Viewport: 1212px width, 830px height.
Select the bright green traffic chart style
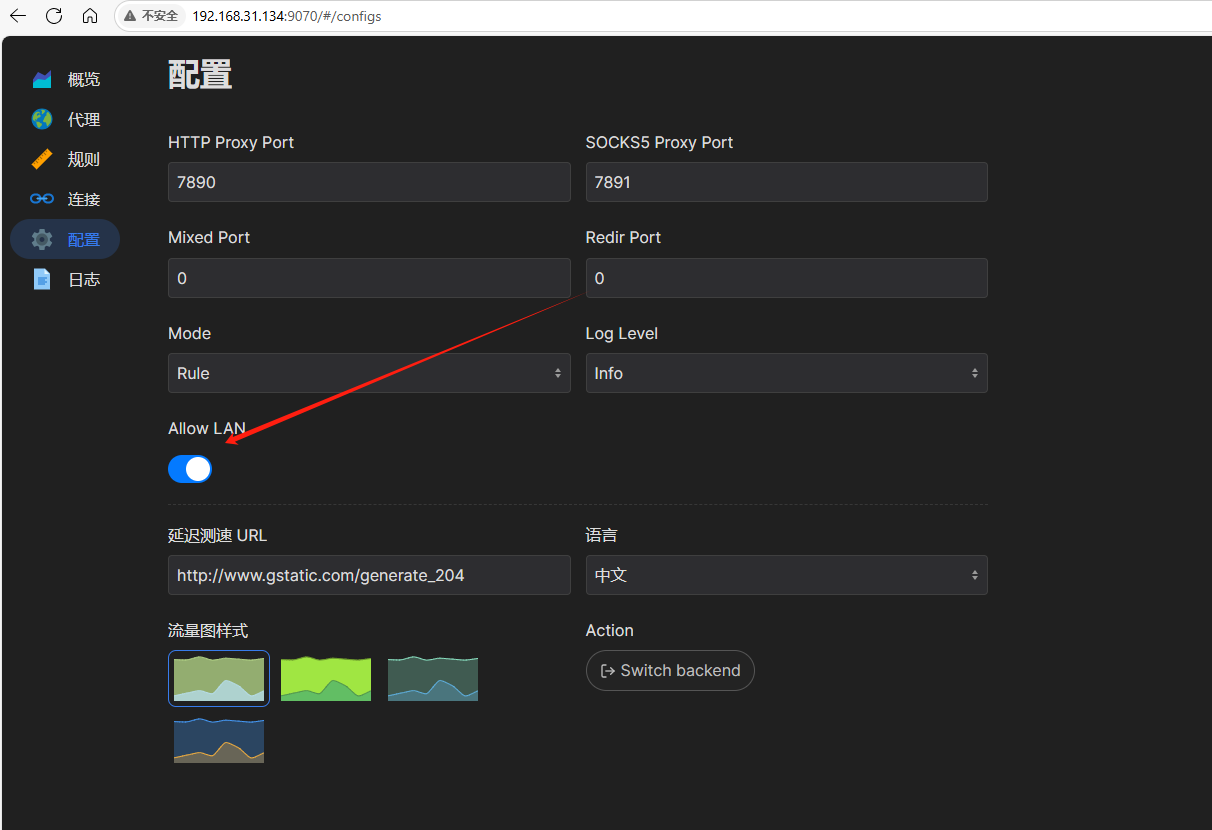(326, 678)
